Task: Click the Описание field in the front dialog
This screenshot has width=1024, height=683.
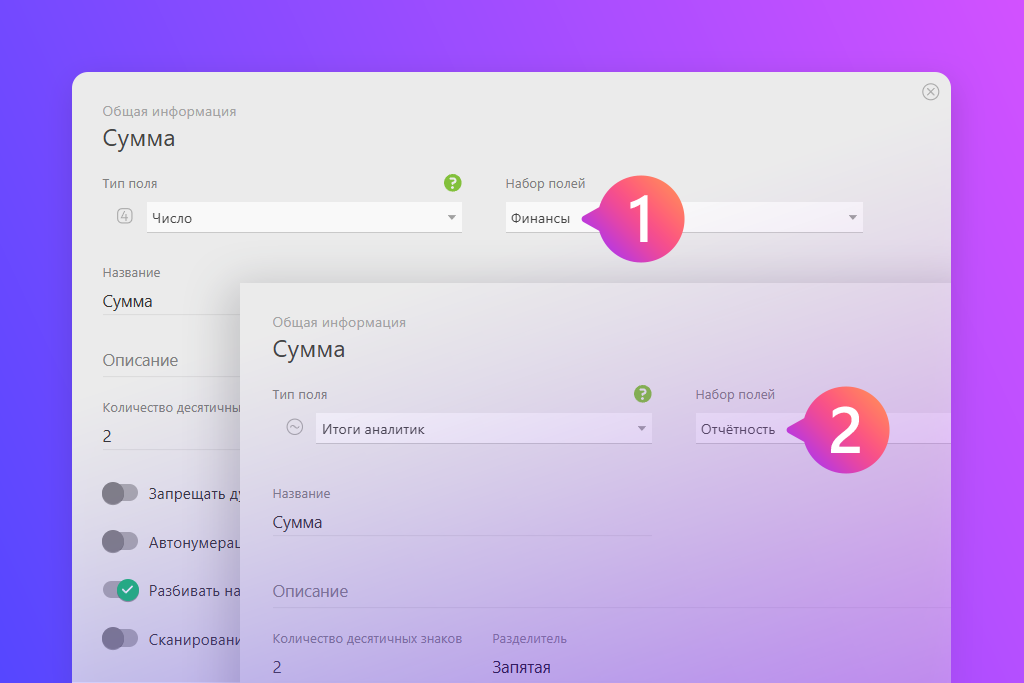Action: click(600, 591)
